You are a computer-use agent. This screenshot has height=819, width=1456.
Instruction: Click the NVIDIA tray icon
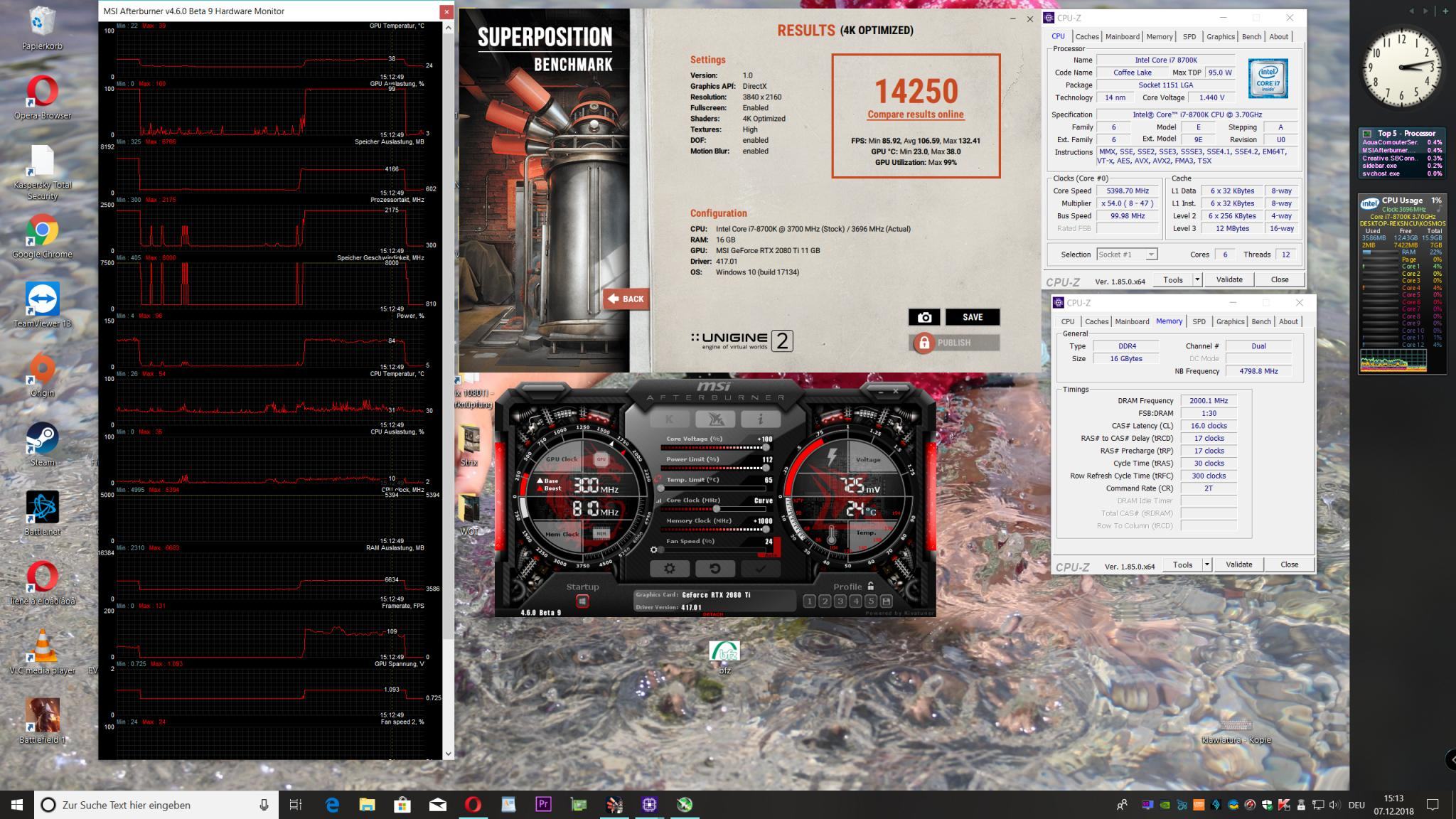pyautogui.click(x=1164, y=805)
